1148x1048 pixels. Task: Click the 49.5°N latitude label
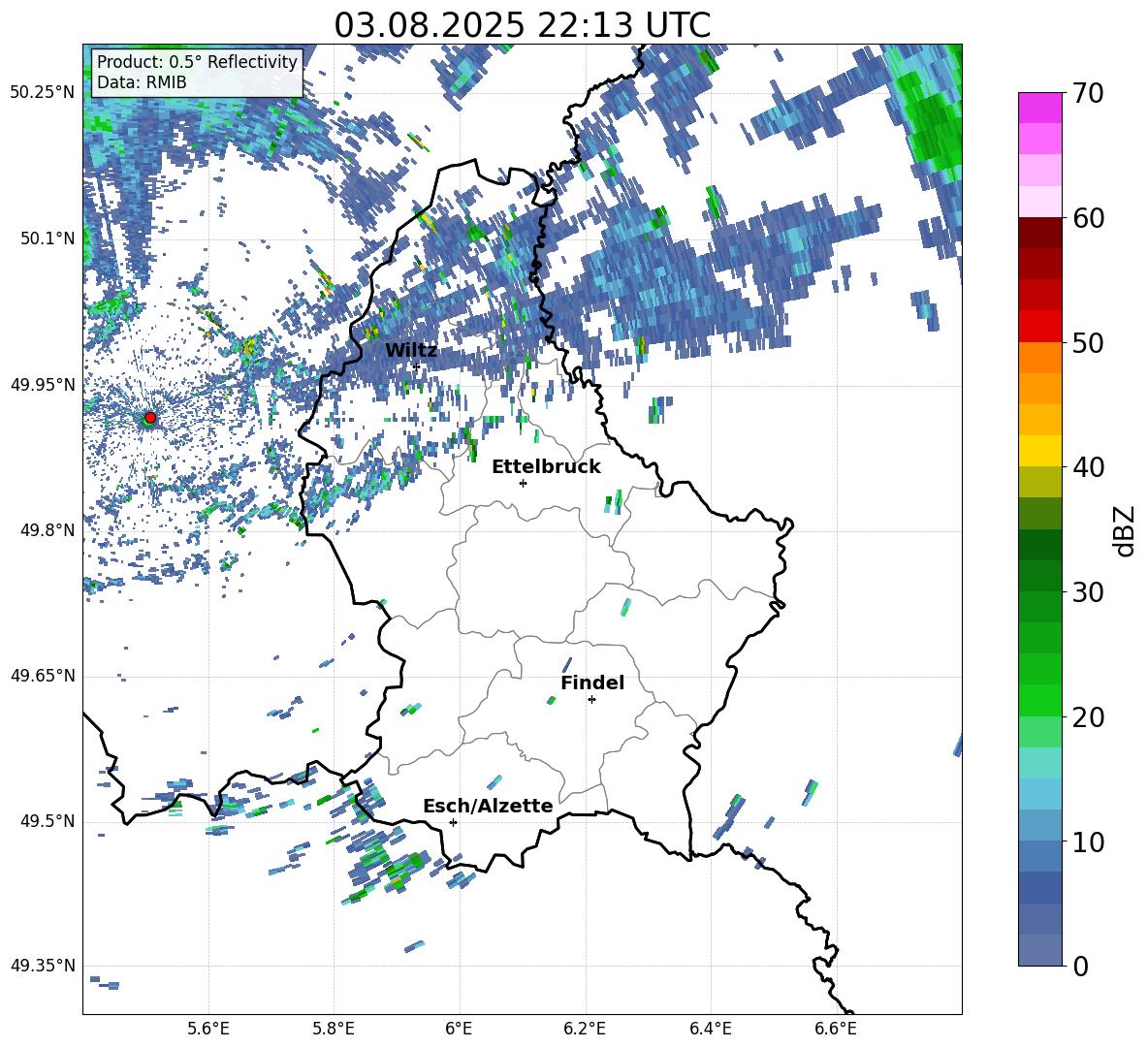47,821
